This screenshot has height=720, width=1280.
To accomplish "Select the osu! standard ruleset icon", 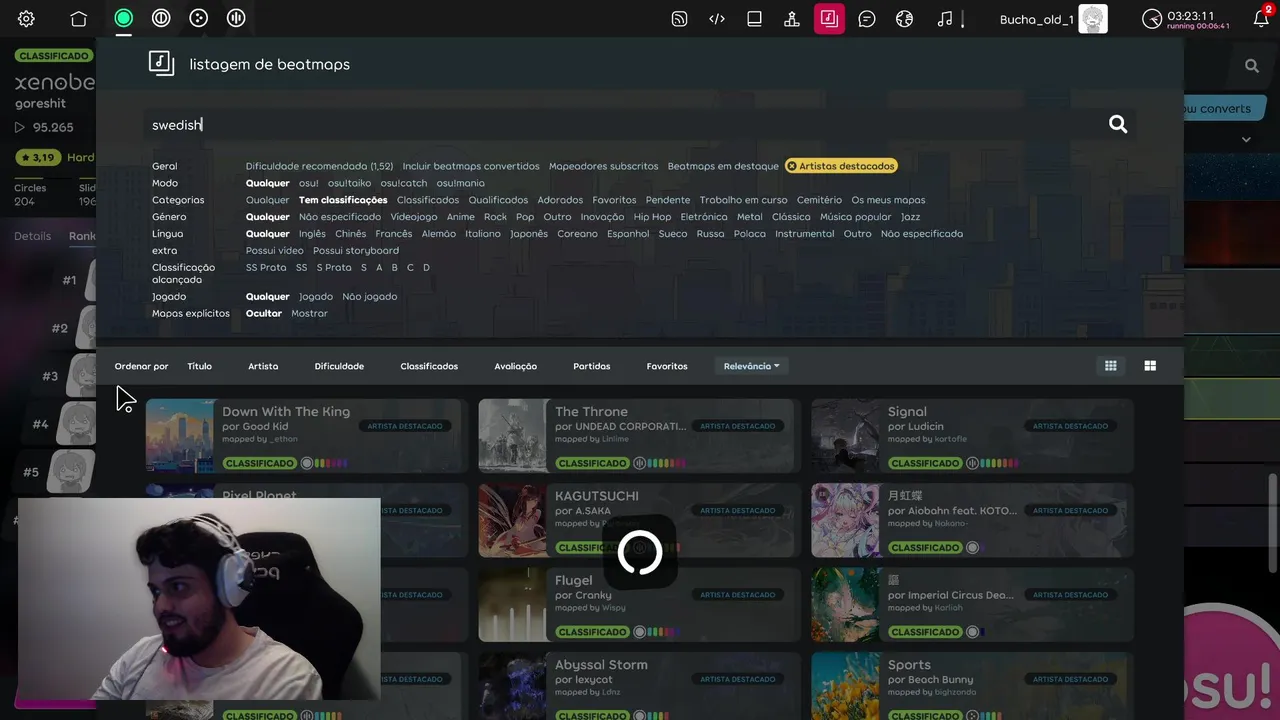I will pos(123,18).
